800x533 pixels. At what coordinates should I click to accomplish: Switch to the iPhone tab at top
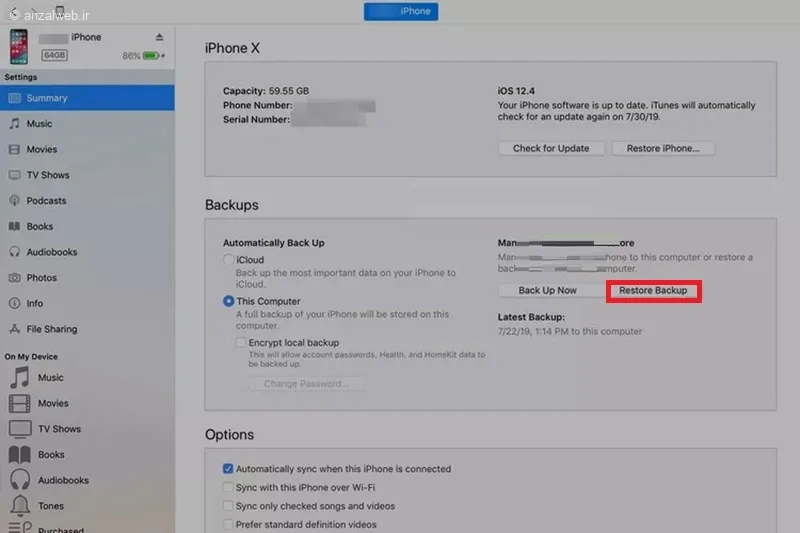401,11
